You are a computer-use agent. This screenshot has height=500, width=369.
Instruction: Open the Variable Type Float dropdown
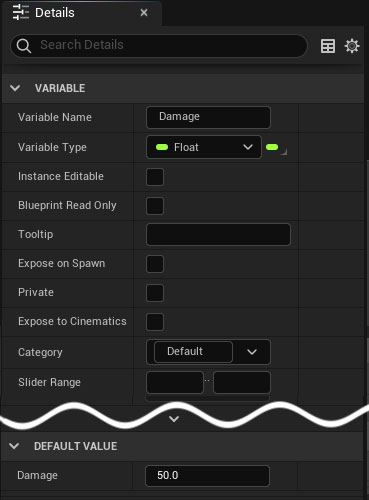[204, 147]
